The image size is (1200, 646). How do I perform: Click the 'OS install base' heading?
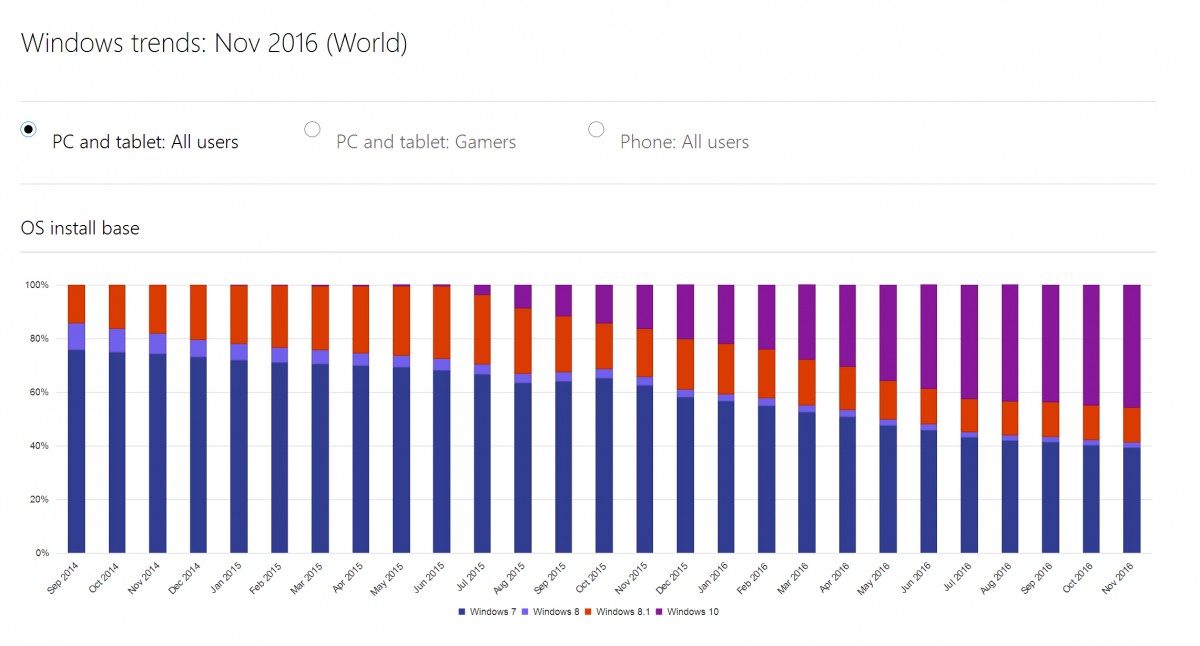(x=80, y=228)
